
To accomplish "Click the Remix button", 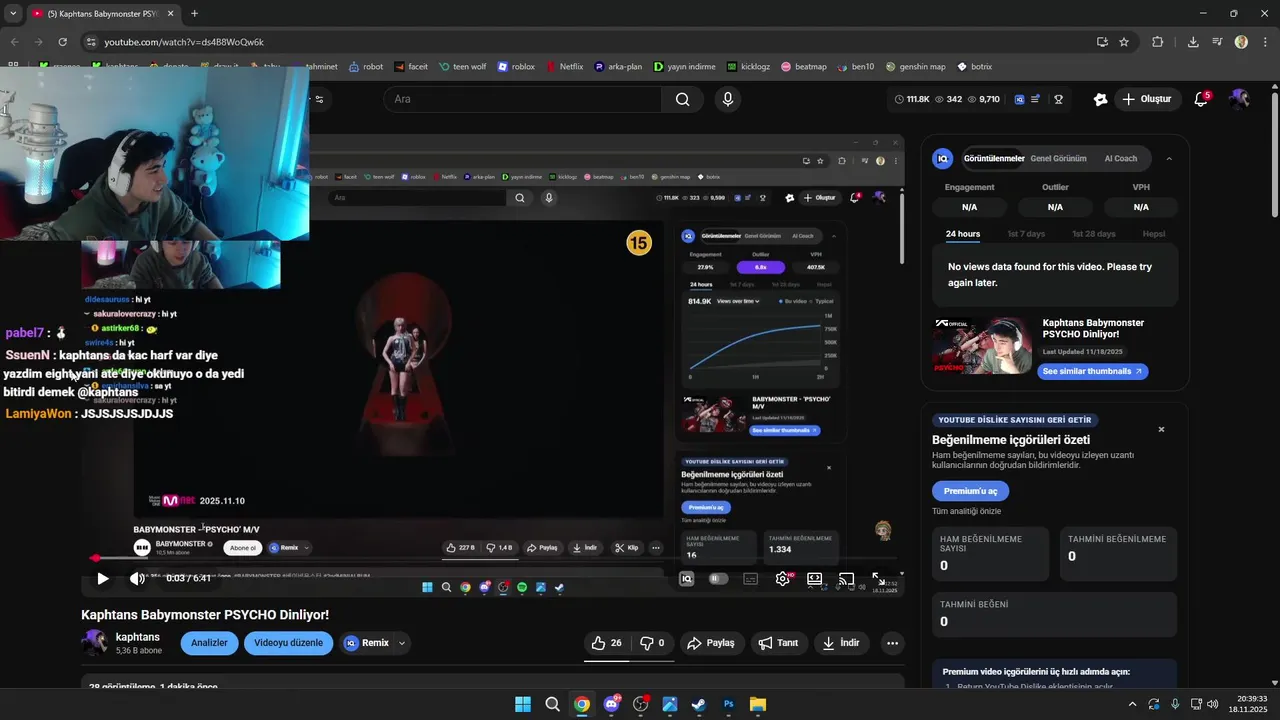I will coord(367,643).
